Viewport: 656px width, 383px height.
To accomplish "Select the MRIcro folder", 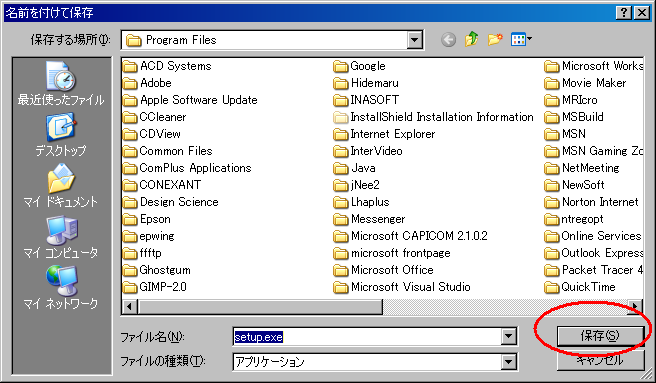I will pos(571,100).
